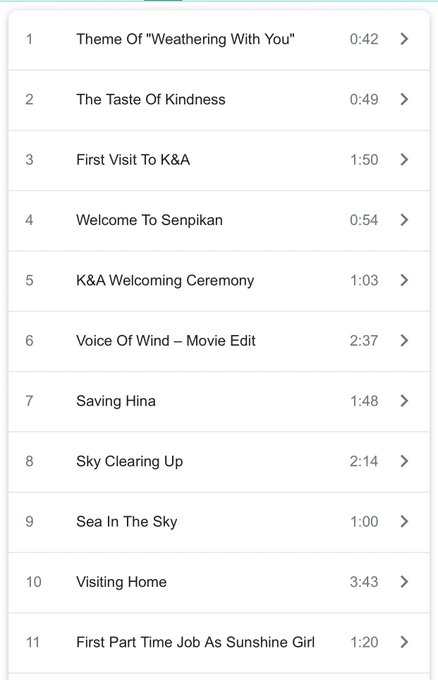Viewport: 438px width, 680px height.
Task: Expand First Part Time Job As Sunshine Girl arrow
Action: (404, 642)
